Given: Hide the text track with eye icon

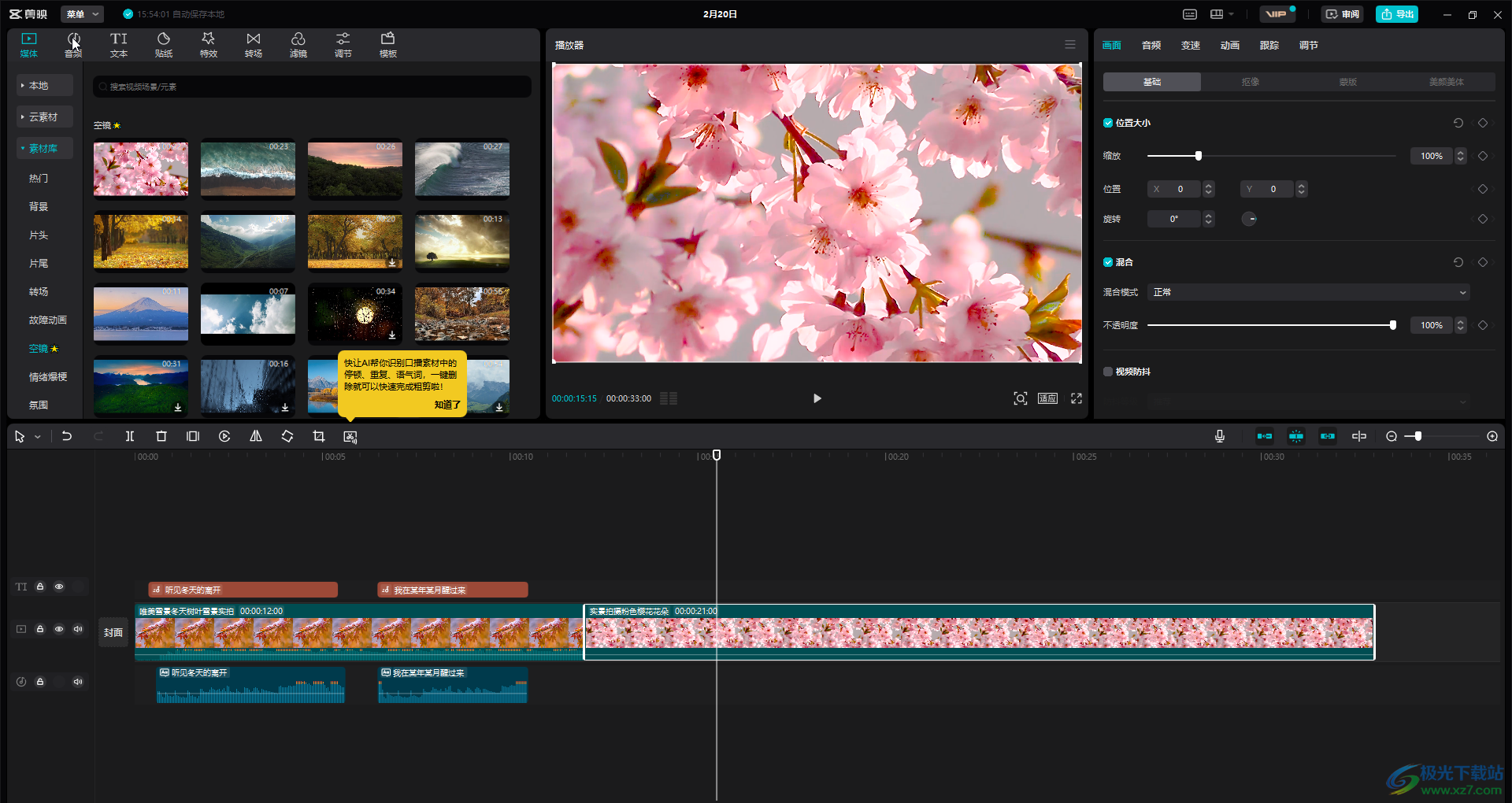Looking at the screenshot, I should point(59,587).
